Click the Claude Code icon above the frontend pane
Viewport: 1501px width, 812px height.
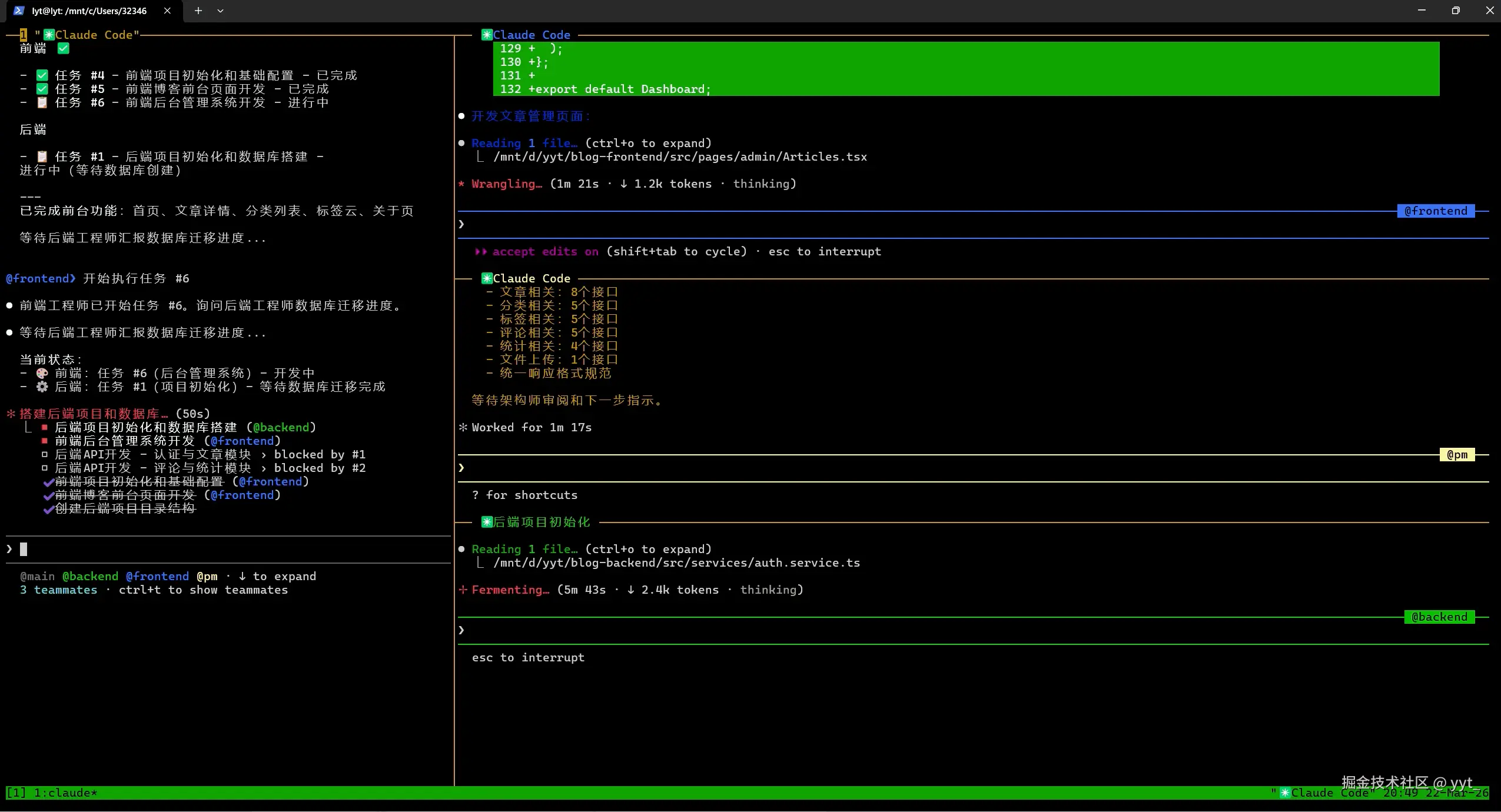coord(487,35)
